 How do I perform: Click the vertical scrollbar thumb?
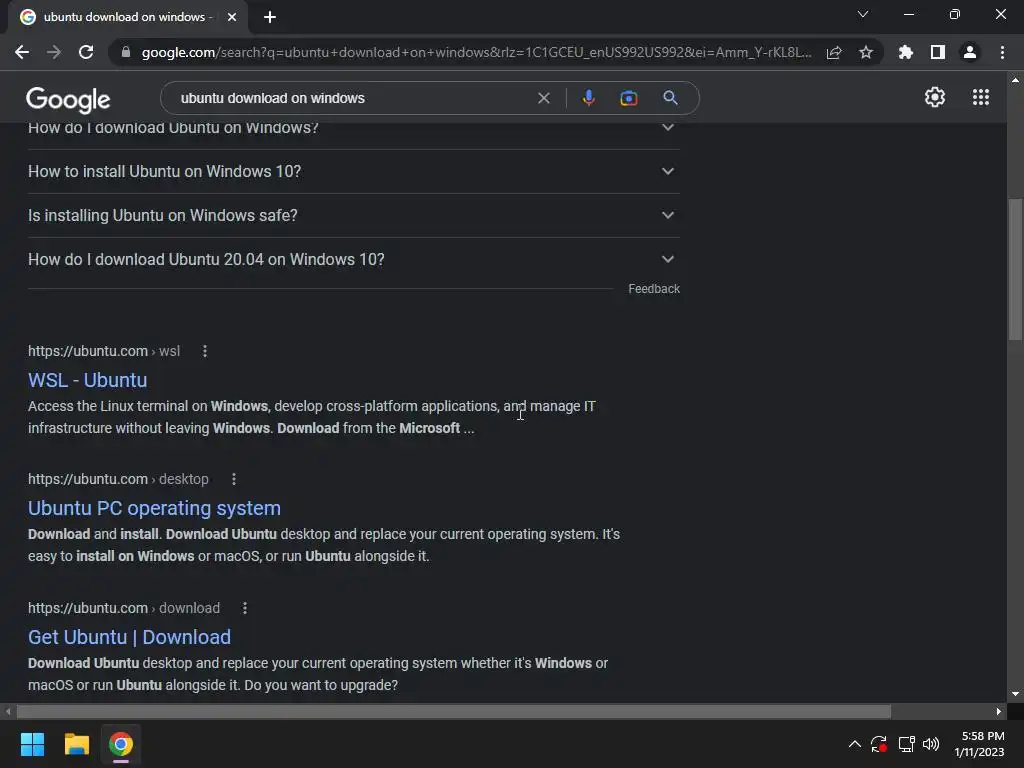(x=1015, y=269)
